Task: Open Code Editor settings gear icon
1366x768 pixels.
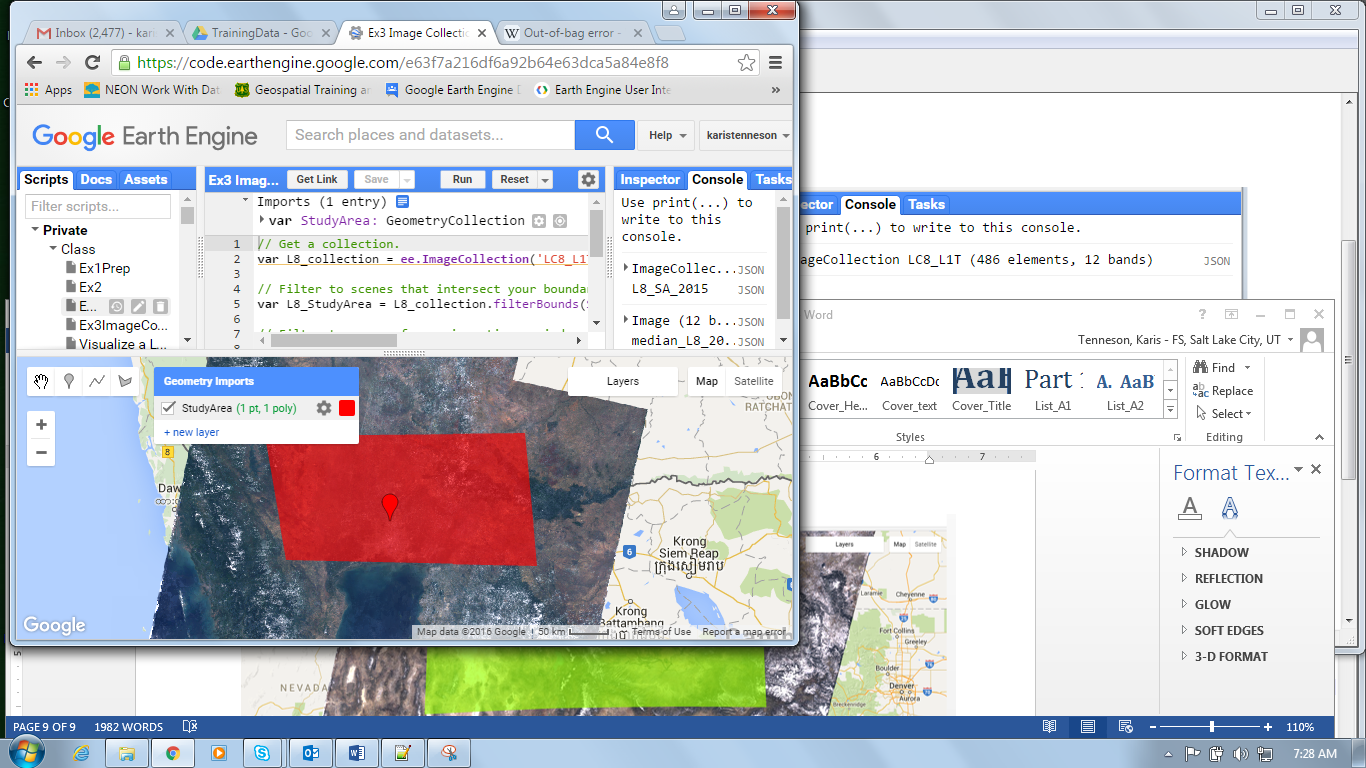Action: point(588,179)
